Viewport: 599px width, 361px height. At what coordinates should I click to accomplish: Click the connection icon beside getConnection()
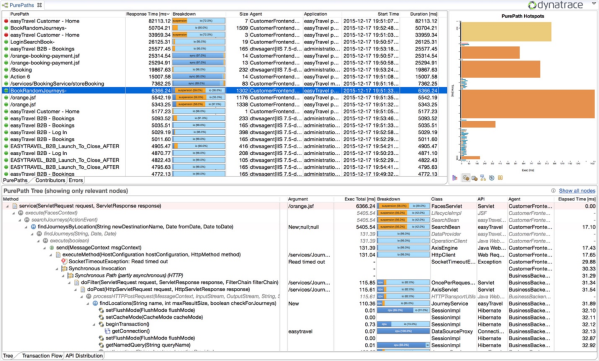(x=107, y=331)
